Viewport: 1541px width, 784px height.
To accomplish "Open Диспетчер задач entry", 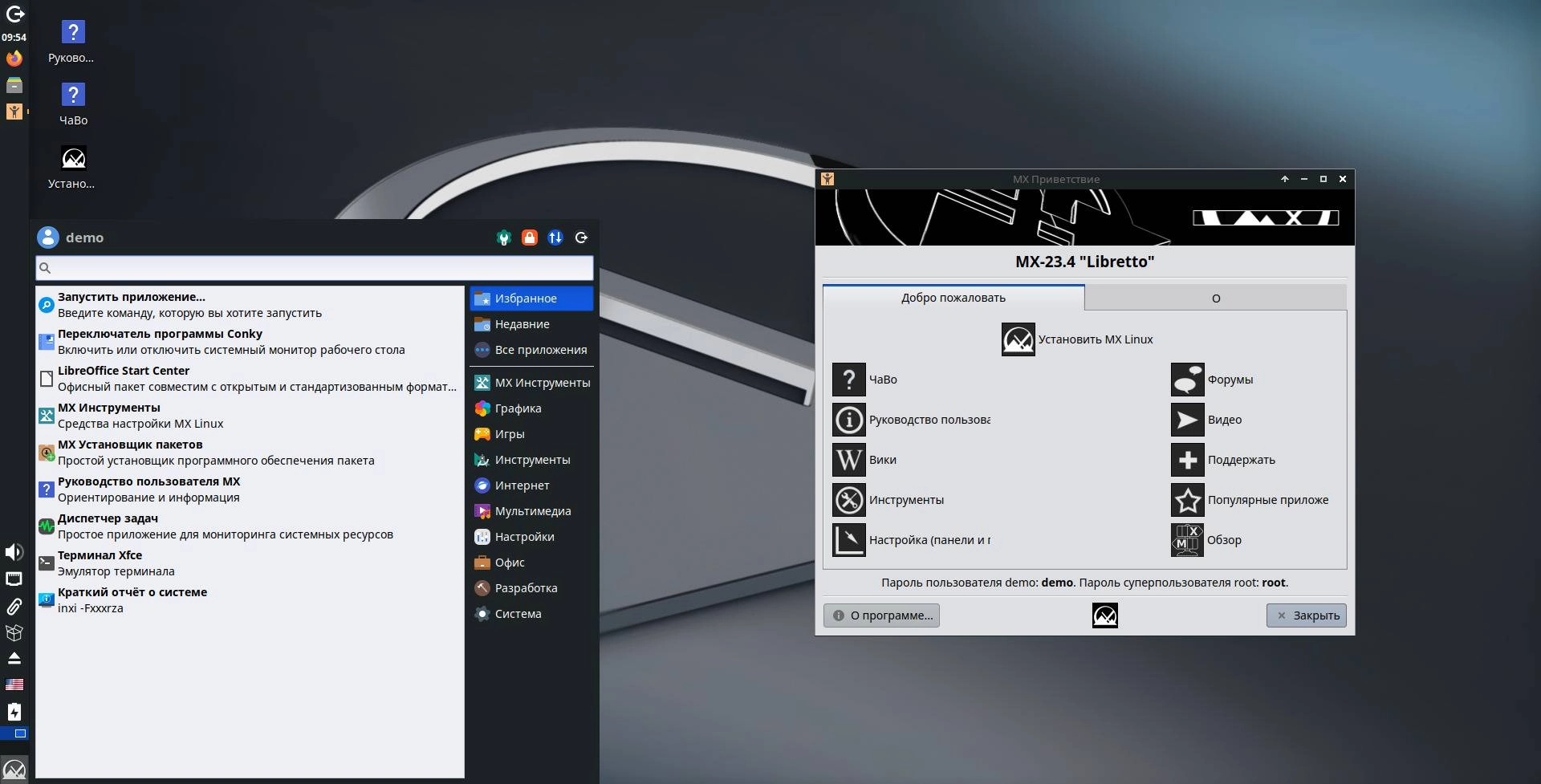I will click(250, 526).
